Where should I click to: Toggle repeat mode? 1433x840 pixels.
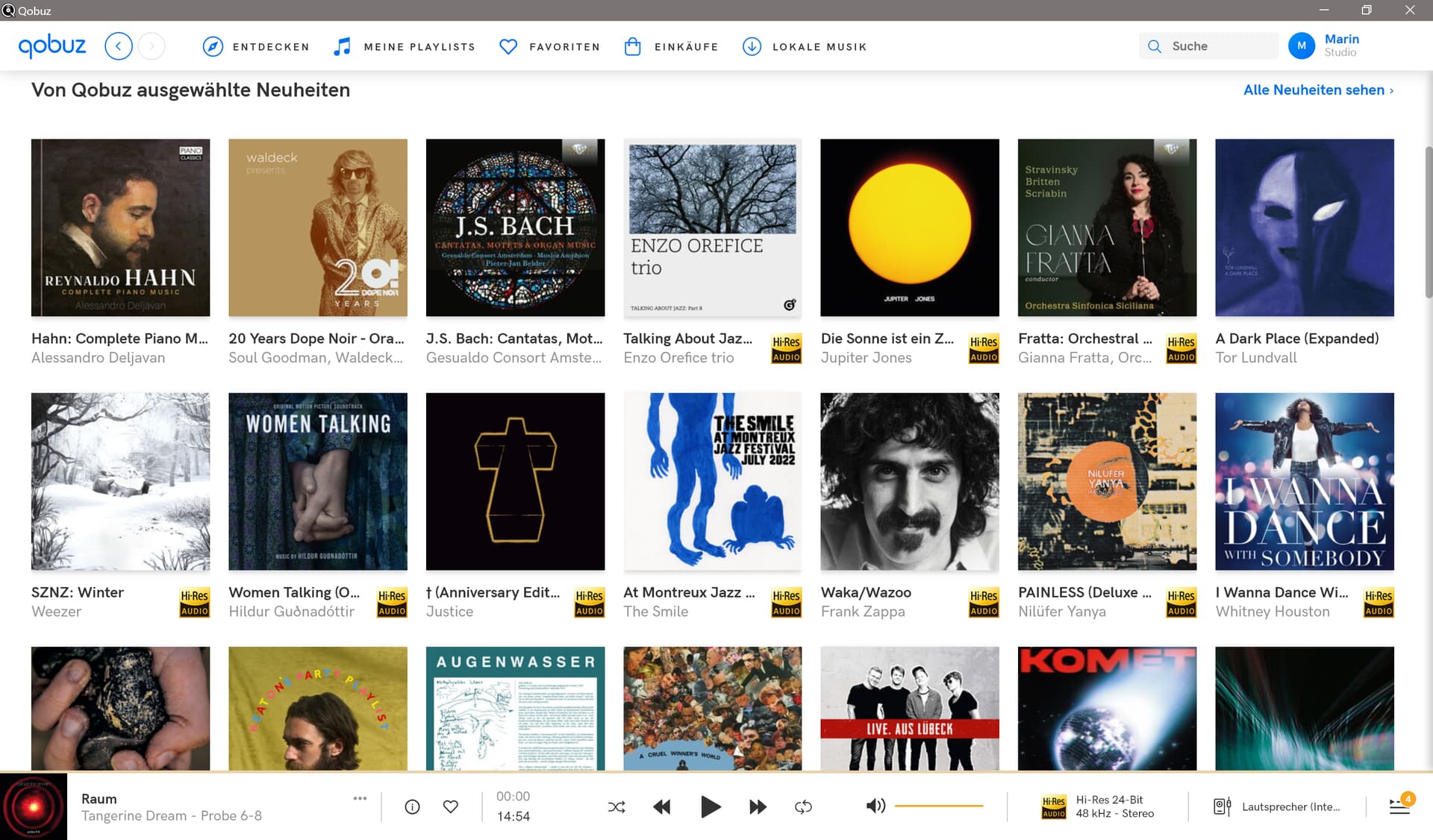pos(803,806)
